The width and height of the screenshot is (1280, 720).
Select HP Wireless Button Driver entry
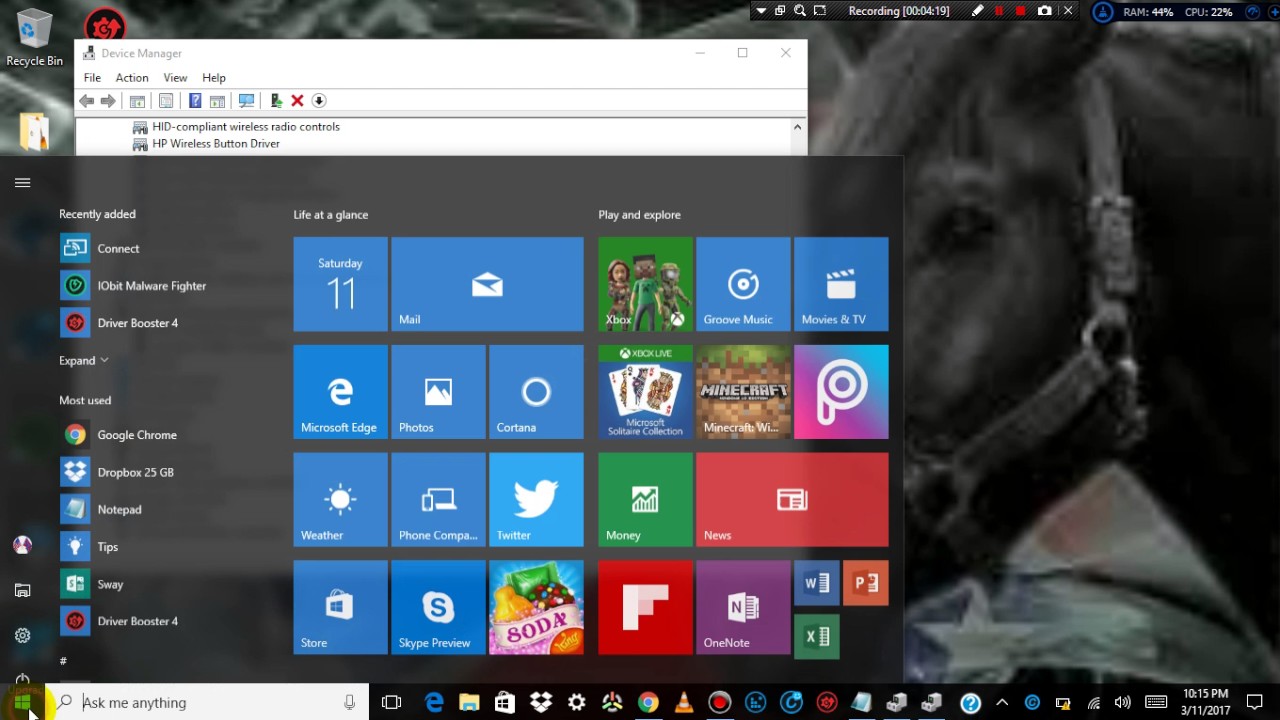point(216,144)
